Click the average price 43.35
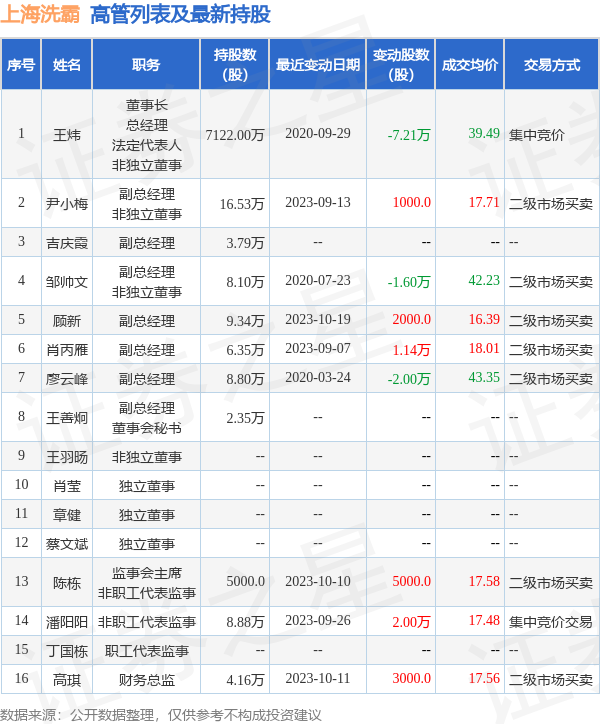The width and height of the screenshot is (600, 724). [x=484, y=377]
